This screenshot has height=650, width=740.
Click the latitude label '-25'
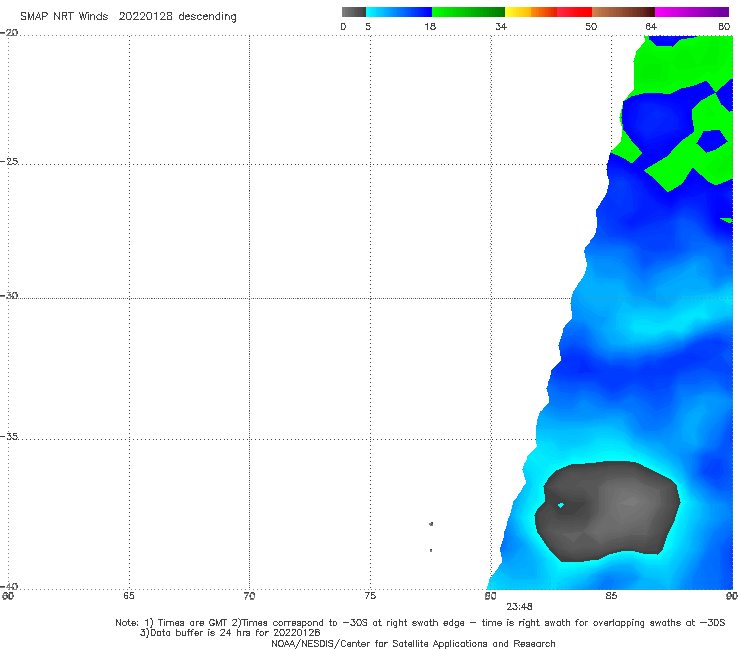(9, 161)
